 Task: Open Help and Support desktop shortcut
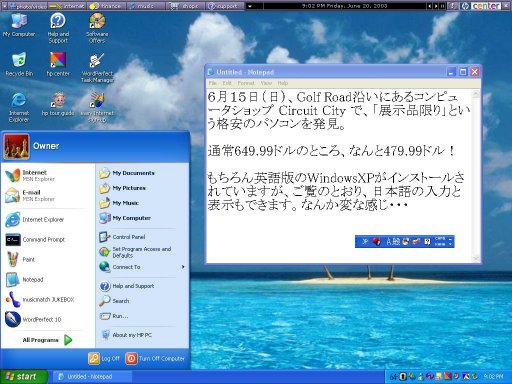pos(58,28)
